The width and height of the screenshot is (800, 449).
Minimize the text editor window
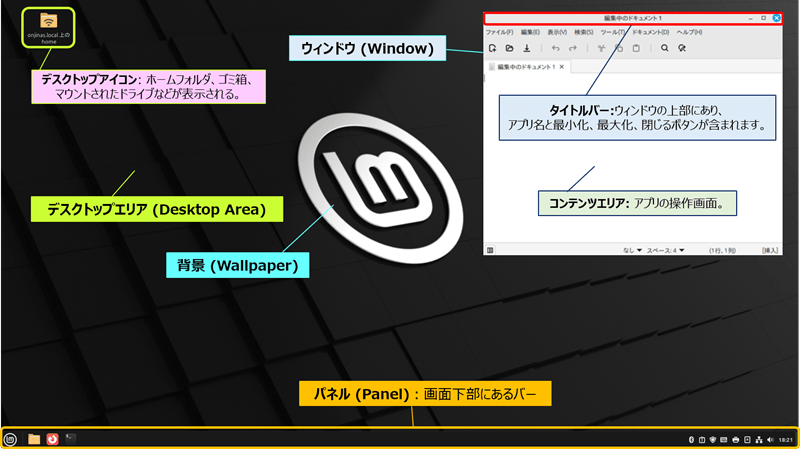[x=751, y=18]
